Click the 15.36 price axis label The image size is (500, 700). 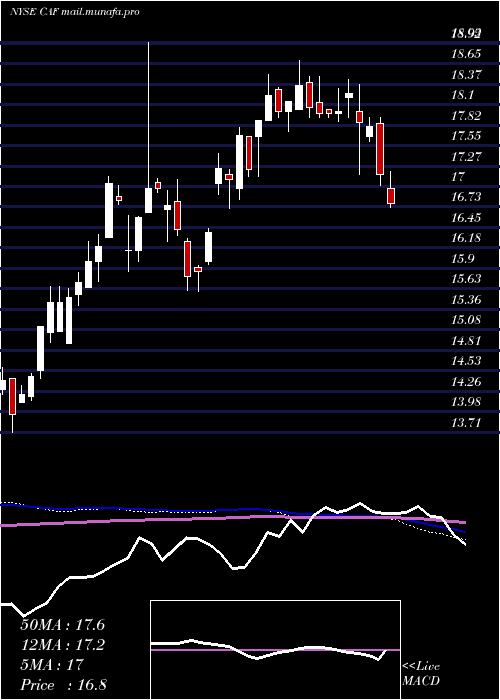click(466, 299)
